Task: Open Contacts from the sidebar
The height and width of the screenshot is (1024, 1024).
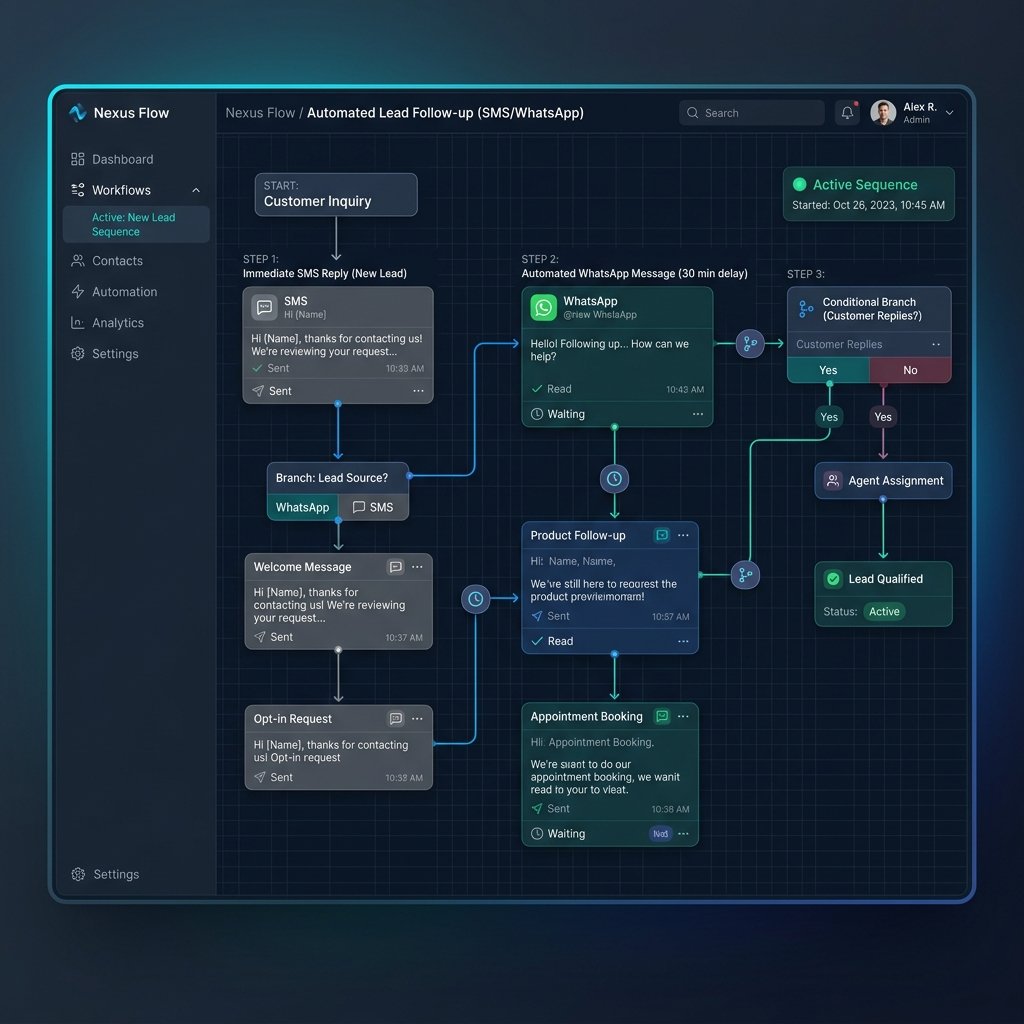Action: (x=117, y=261)
